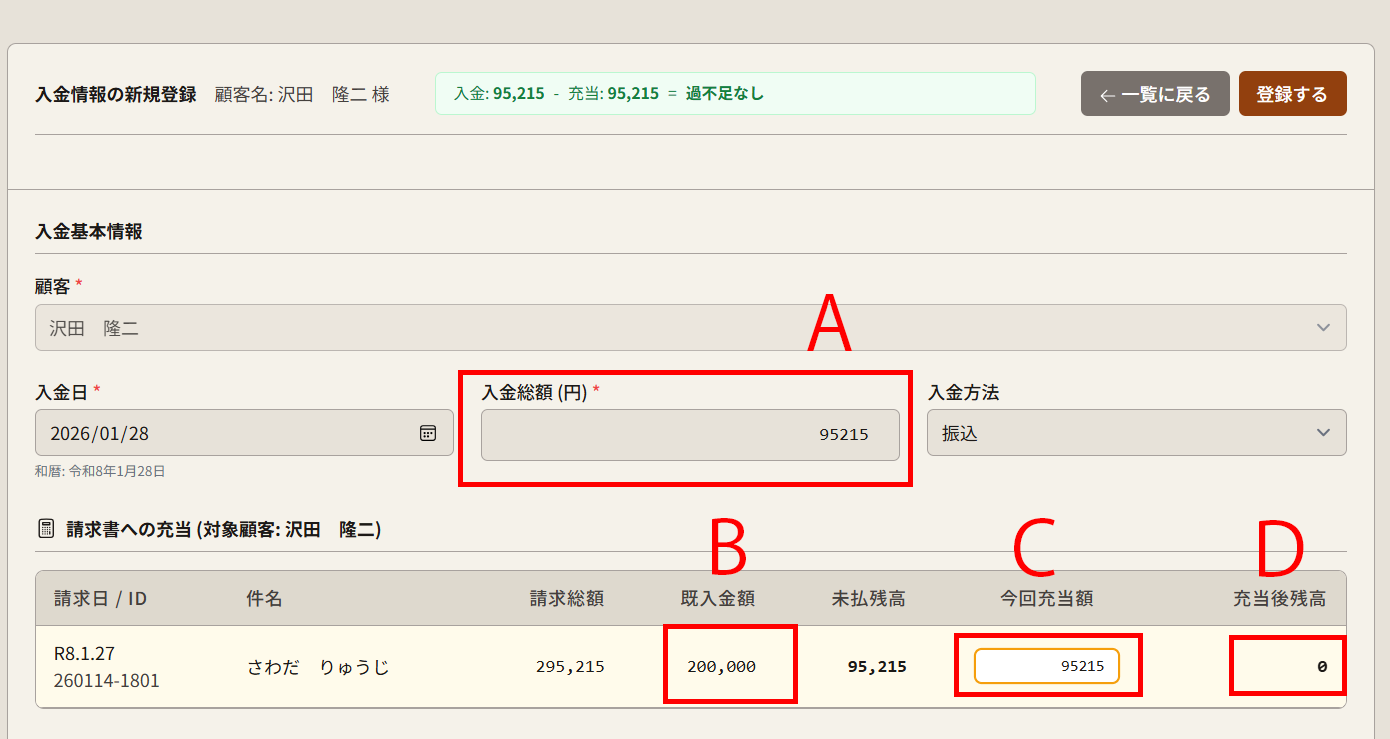Viewport: 1390px width, 739px height.
Task: Click the 過不足なし balance status banner
Action: [724, 94]
